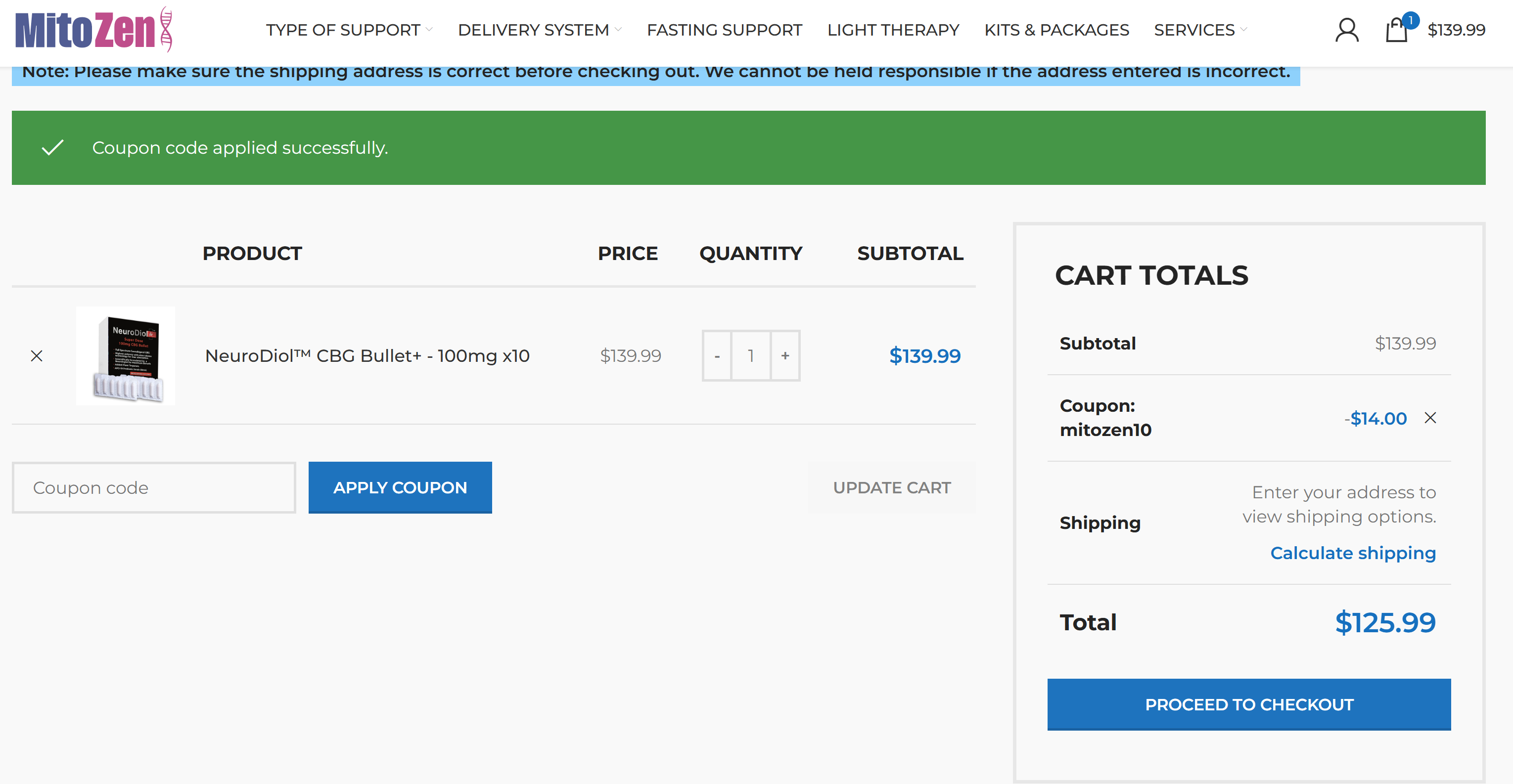Image resolution: width=1513 pixels, height=784 pixels.
Task: Click the Coupon code input field
Action: tap(154, 488)
